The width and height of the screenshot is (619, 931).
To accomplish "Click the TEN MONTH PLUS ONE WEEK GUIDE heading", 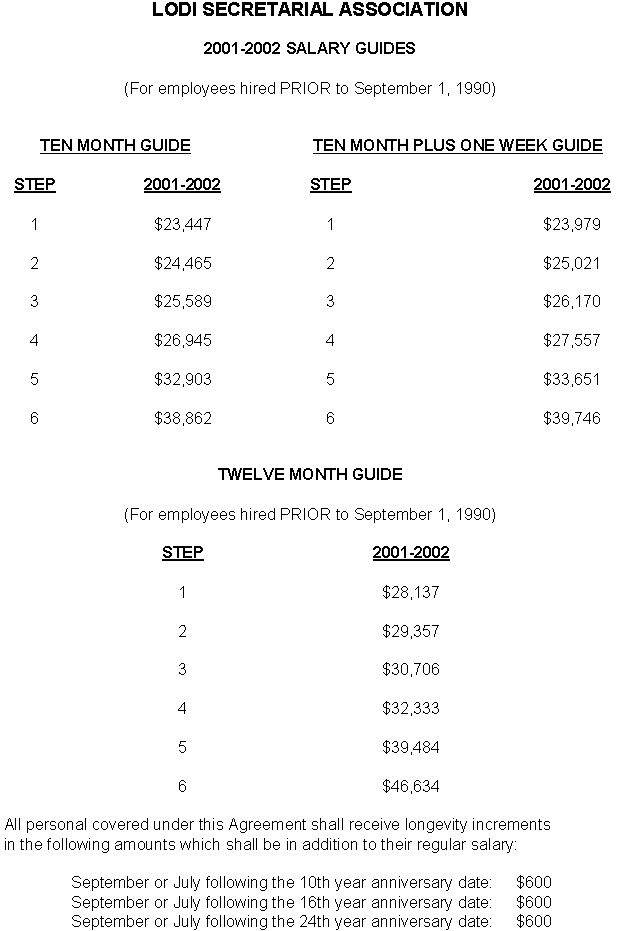I will [458, 145].
